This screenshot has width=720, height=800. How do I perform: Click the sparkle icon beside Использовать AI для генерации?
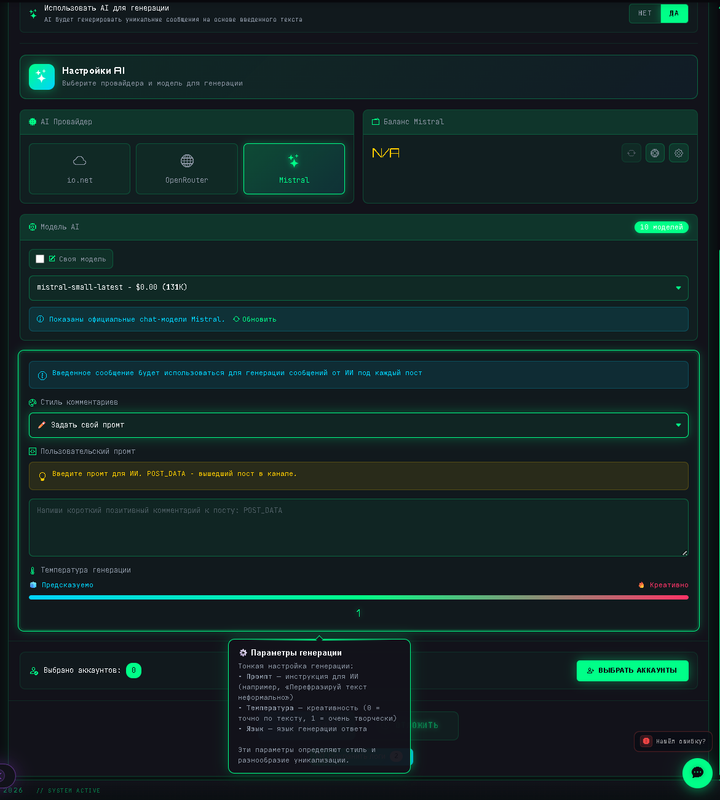pos(33,14)
